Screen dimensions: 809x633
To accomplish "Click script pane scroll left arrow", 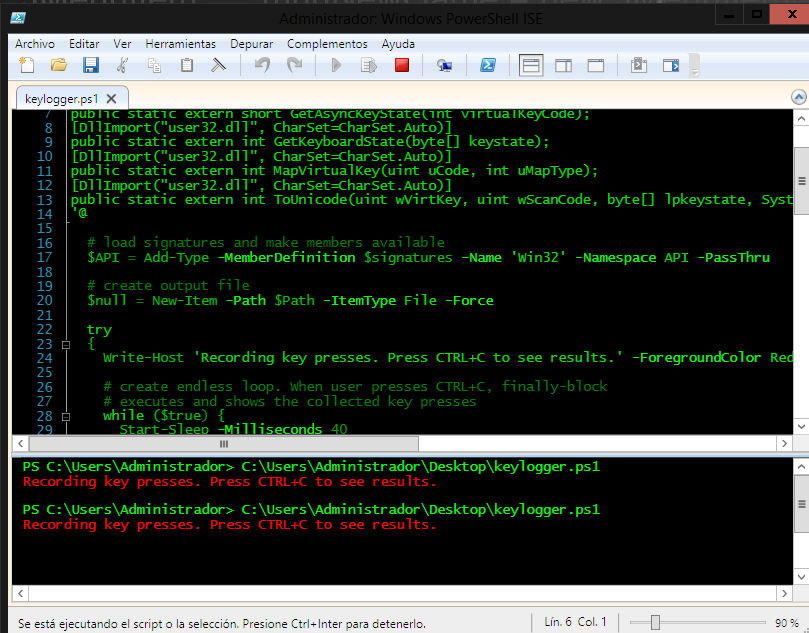I will click(x=20, y=444).
